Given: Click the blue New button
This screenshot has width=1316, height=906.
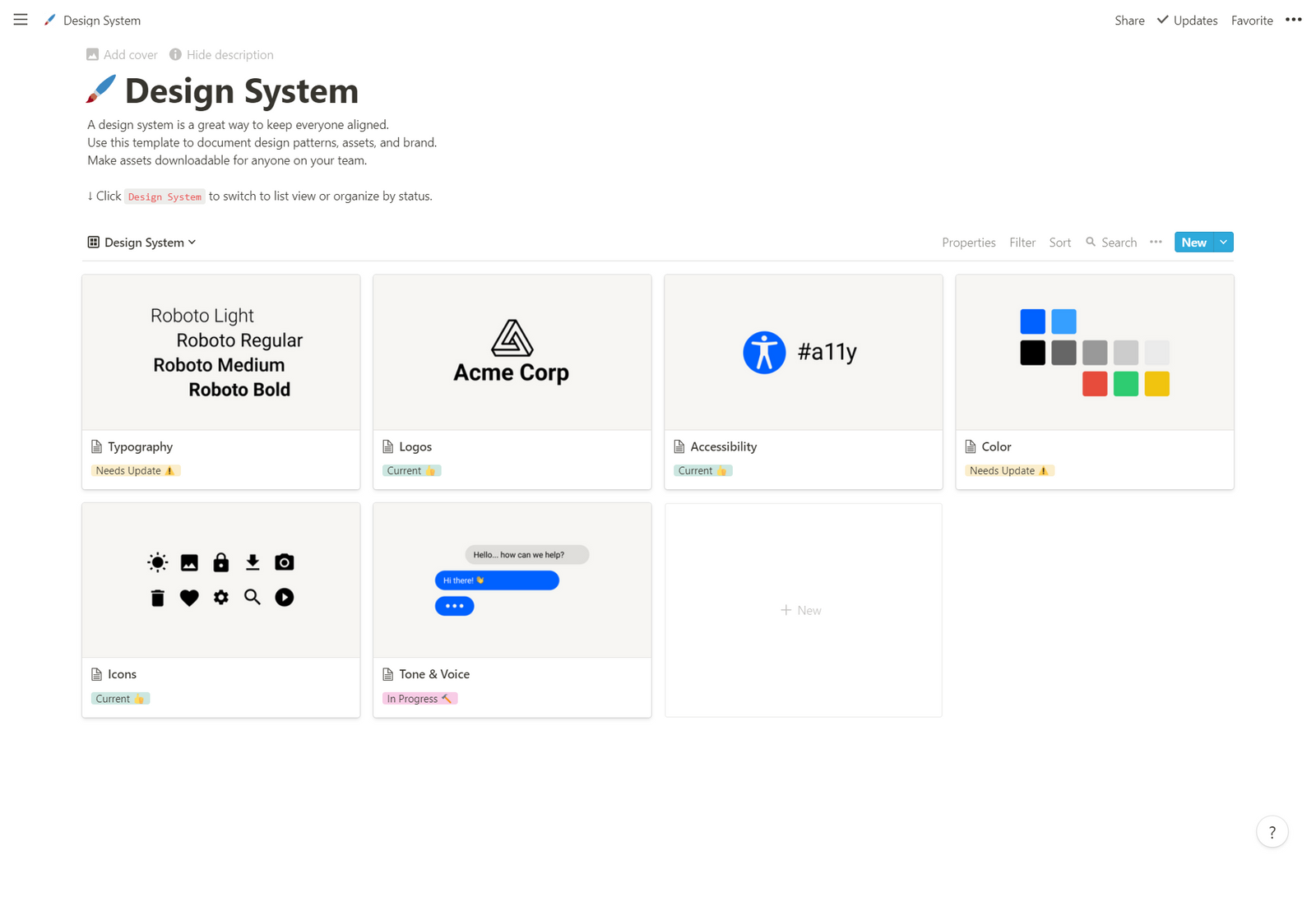Looking at the screenshot, I should [1194, 242].
